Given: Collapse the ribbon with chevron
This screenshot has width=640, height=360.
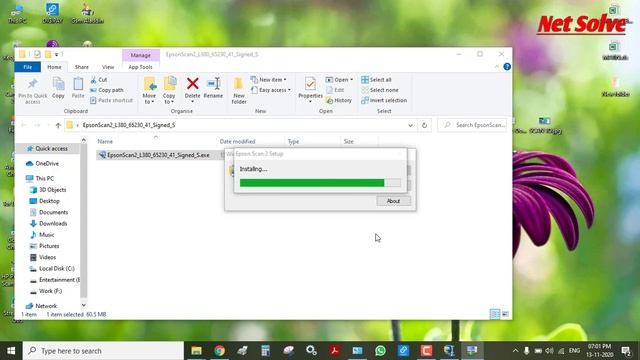Looking at the screenshot, I should [497, 67].
